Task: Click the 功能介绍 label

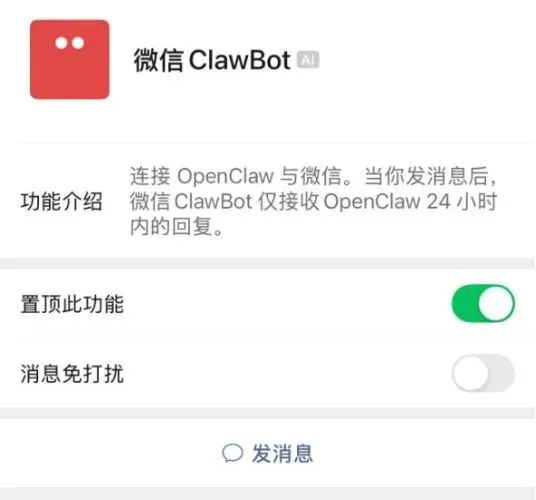Action: (x=62, y=201)
